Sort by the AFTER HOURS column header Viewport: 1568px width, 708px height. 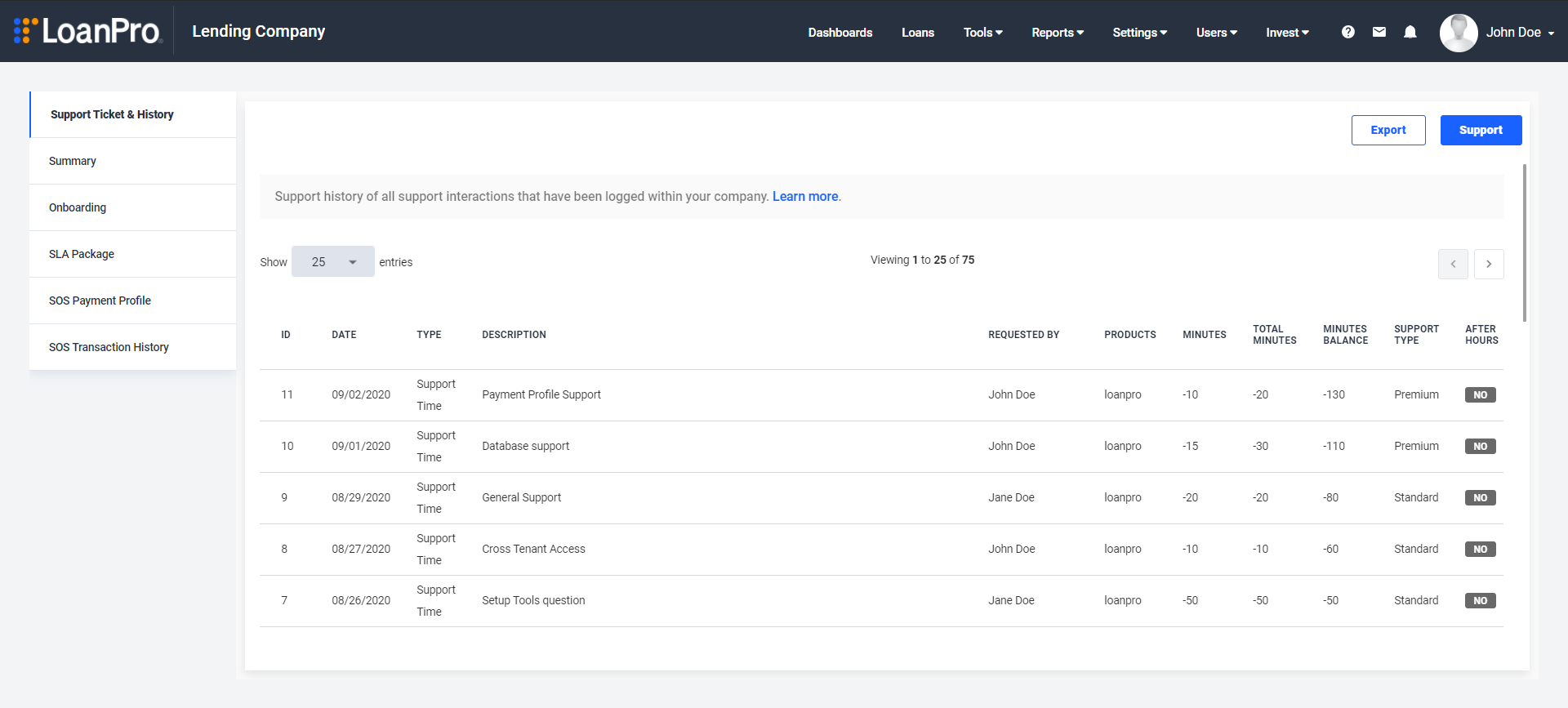(x=1481, y=335)
